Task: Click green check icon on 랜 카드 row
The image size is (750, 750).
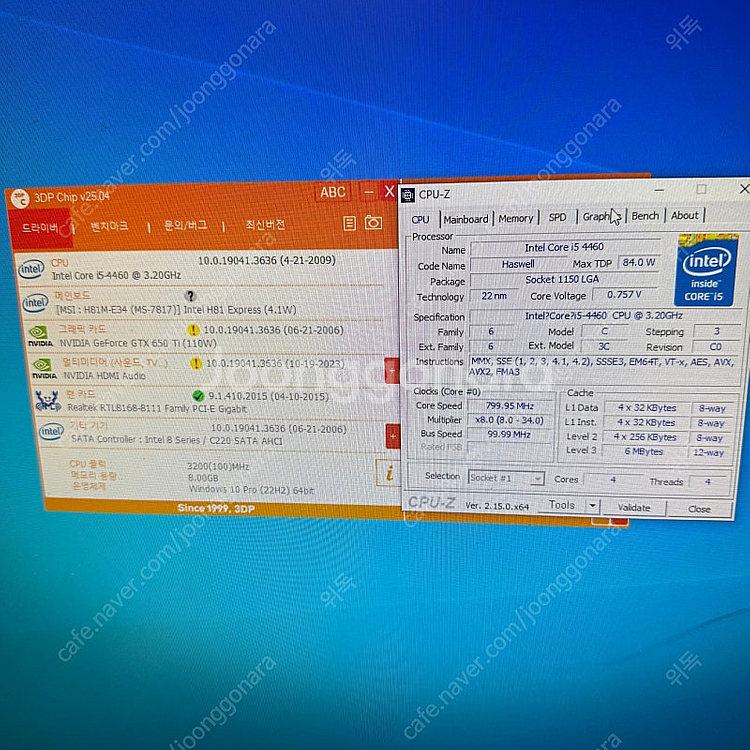Action: pyautogui.click(x=198, y=396)
